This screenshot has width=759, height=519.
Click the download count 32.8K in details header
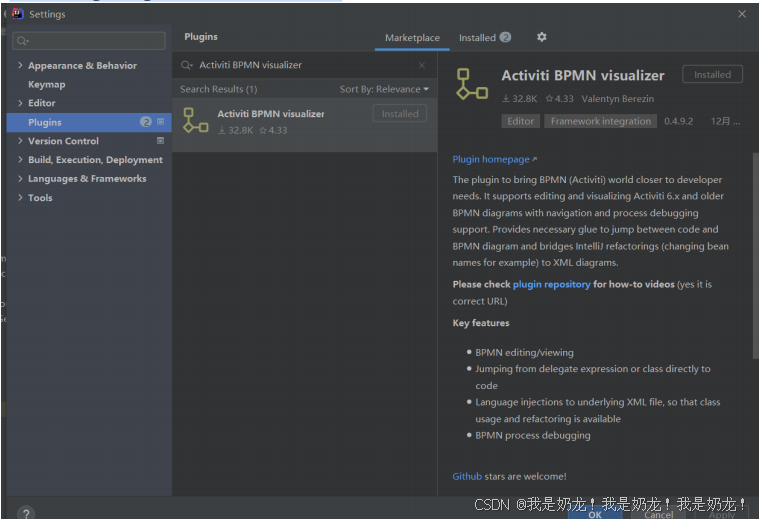pyautogui.click(x=519, y=99)
